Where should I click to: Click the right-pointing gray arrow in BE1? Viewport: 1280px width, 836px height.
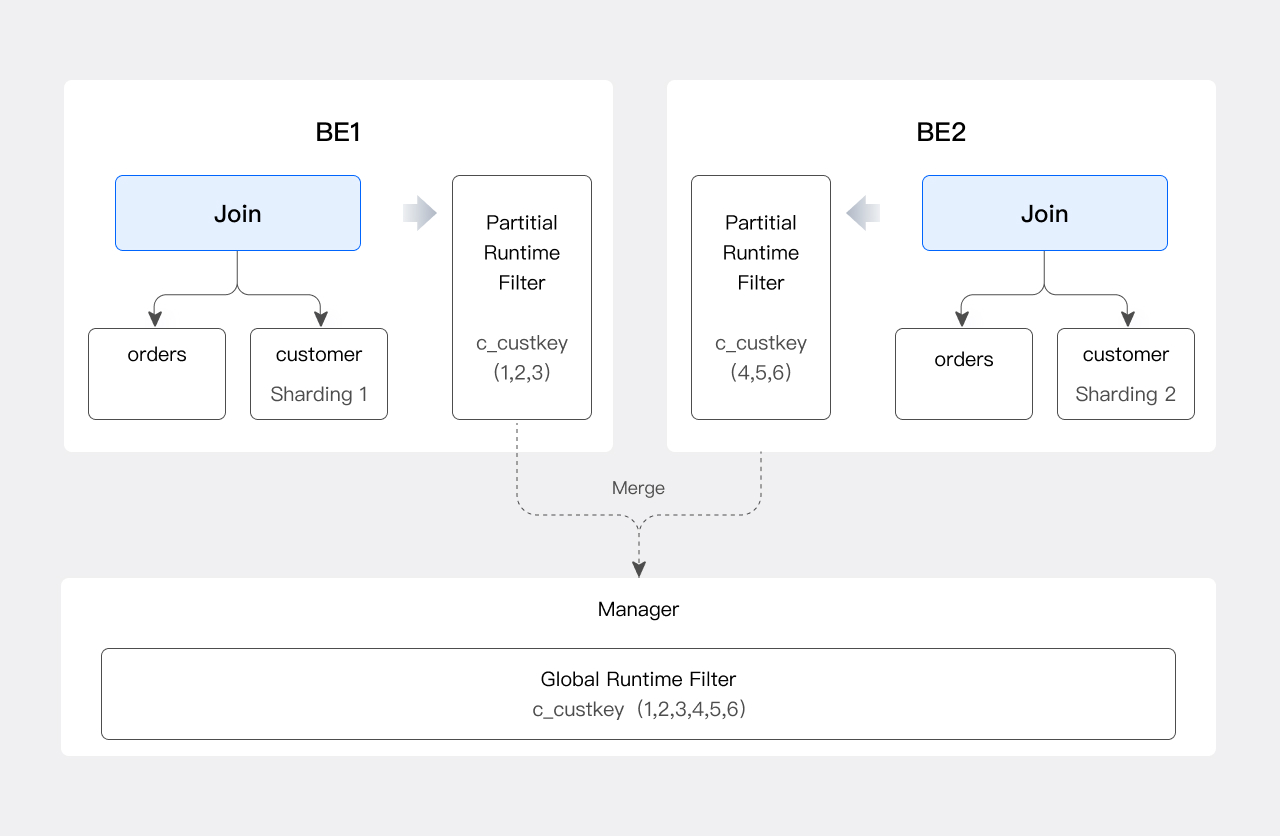click(x=421, y=213)
